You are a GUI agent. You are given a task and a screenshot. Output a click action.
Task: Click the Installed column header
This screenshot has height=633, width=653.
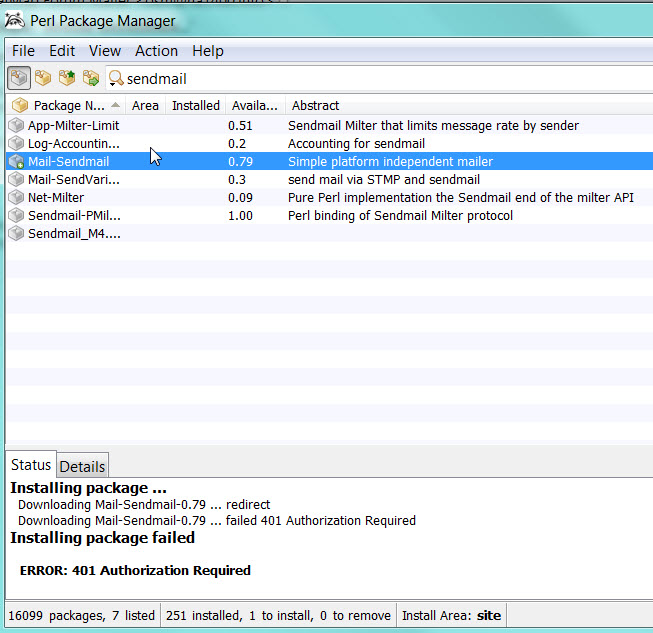click(x=196, y=106)
